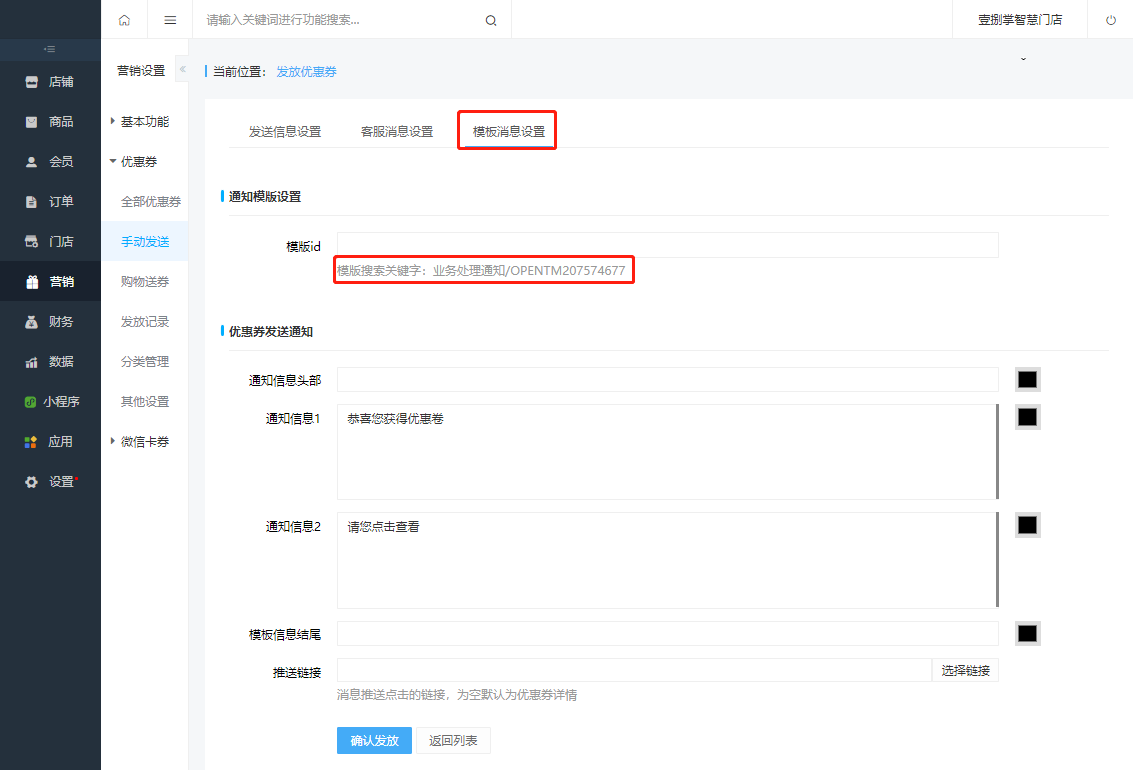This screenshot has height=770, width=1133.
Task: Collapse the 营销设置 submenu panel arrow
Action: (182, 69)
